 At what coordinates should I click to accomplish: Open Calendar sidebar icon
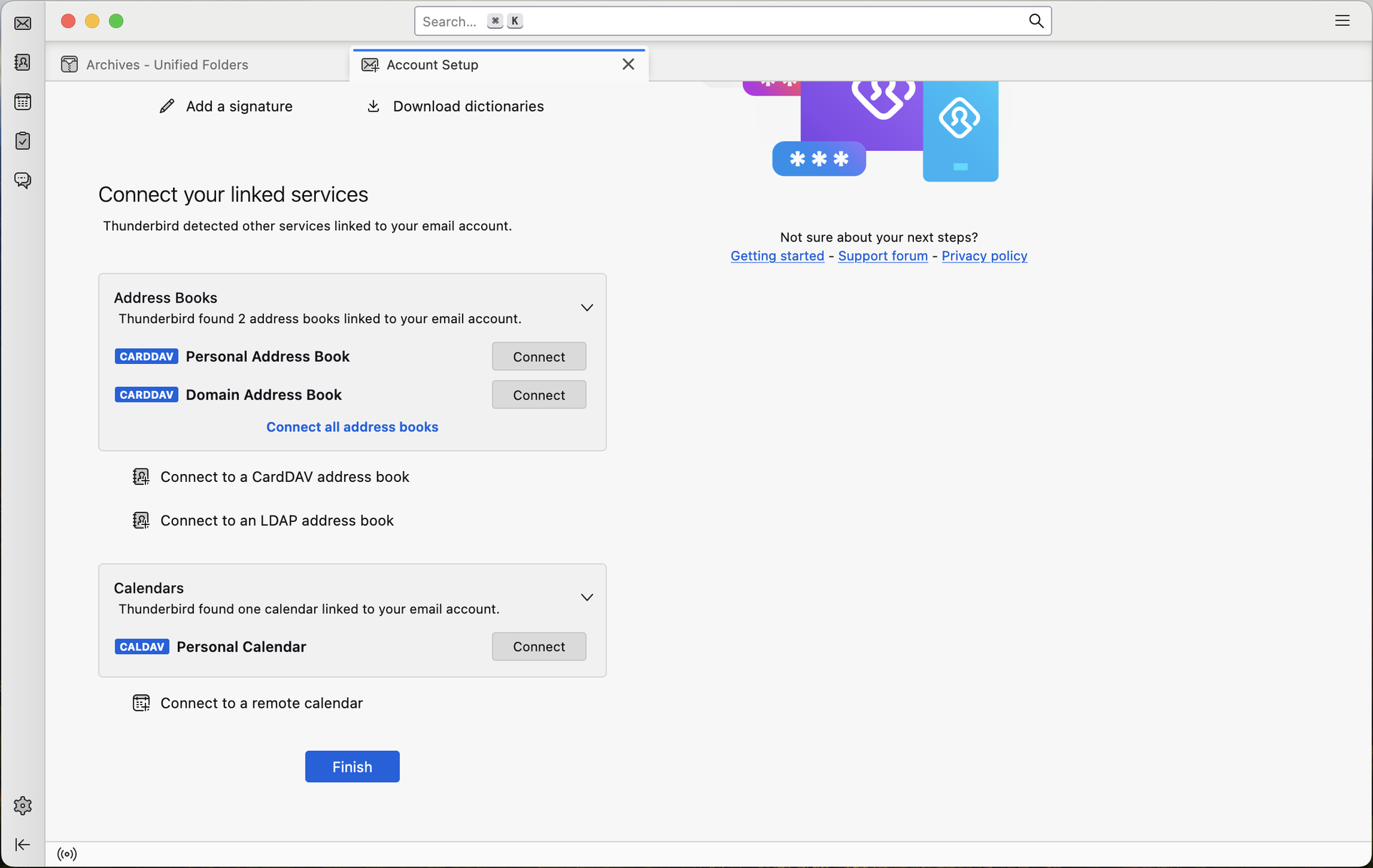click(23, 102)
